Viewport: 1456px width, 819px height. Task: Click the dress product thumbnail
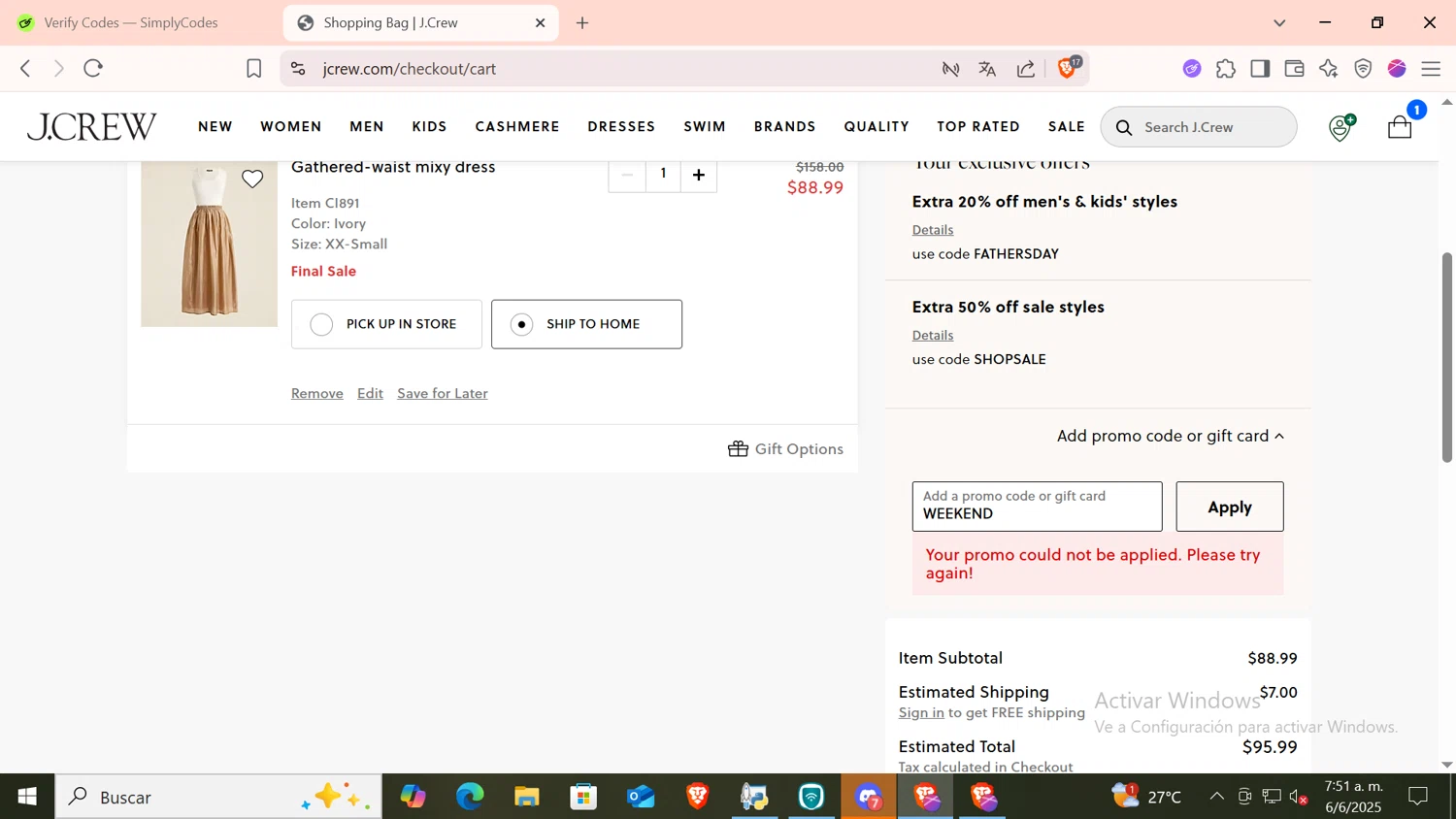(209, 245)
